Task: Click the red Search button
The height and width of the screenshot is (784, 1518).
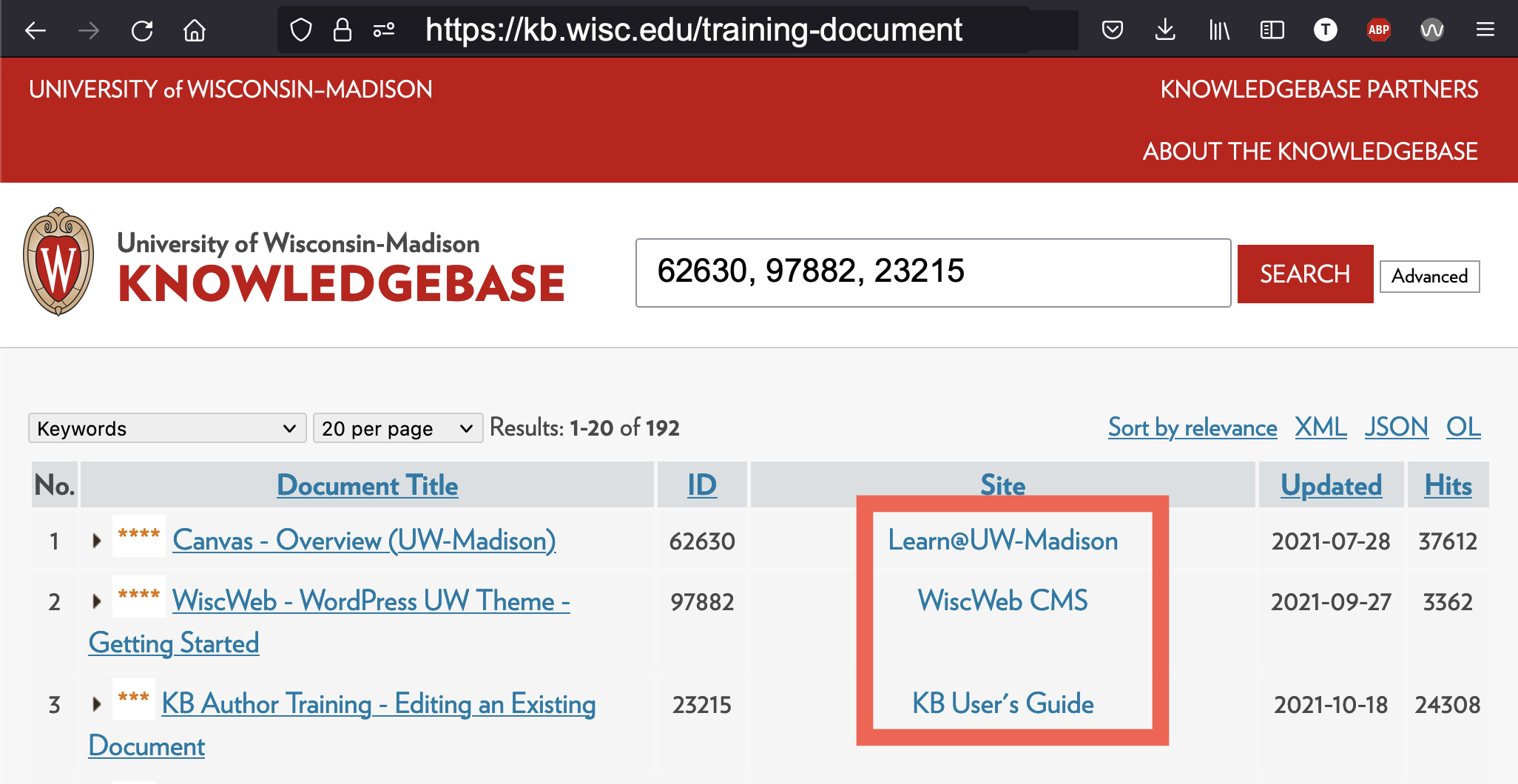Action: 1305,274
